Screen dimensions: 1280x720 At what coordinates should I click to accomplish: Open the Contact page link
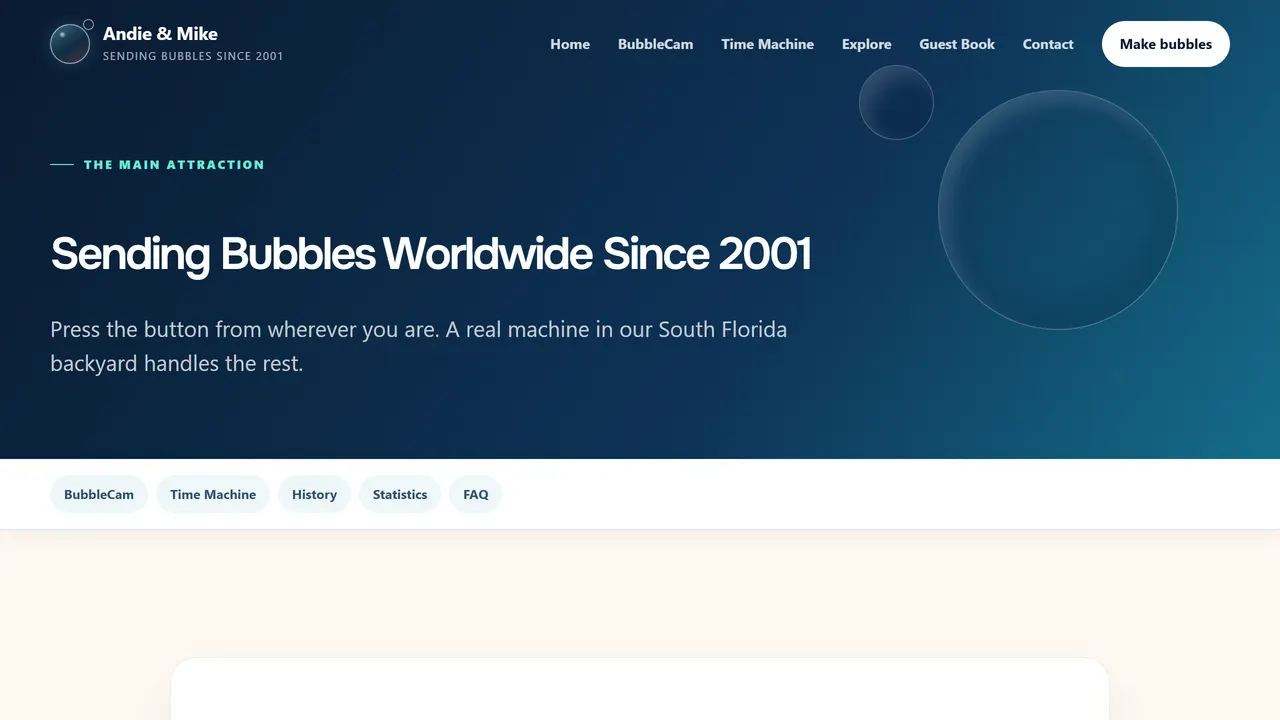1048,44
